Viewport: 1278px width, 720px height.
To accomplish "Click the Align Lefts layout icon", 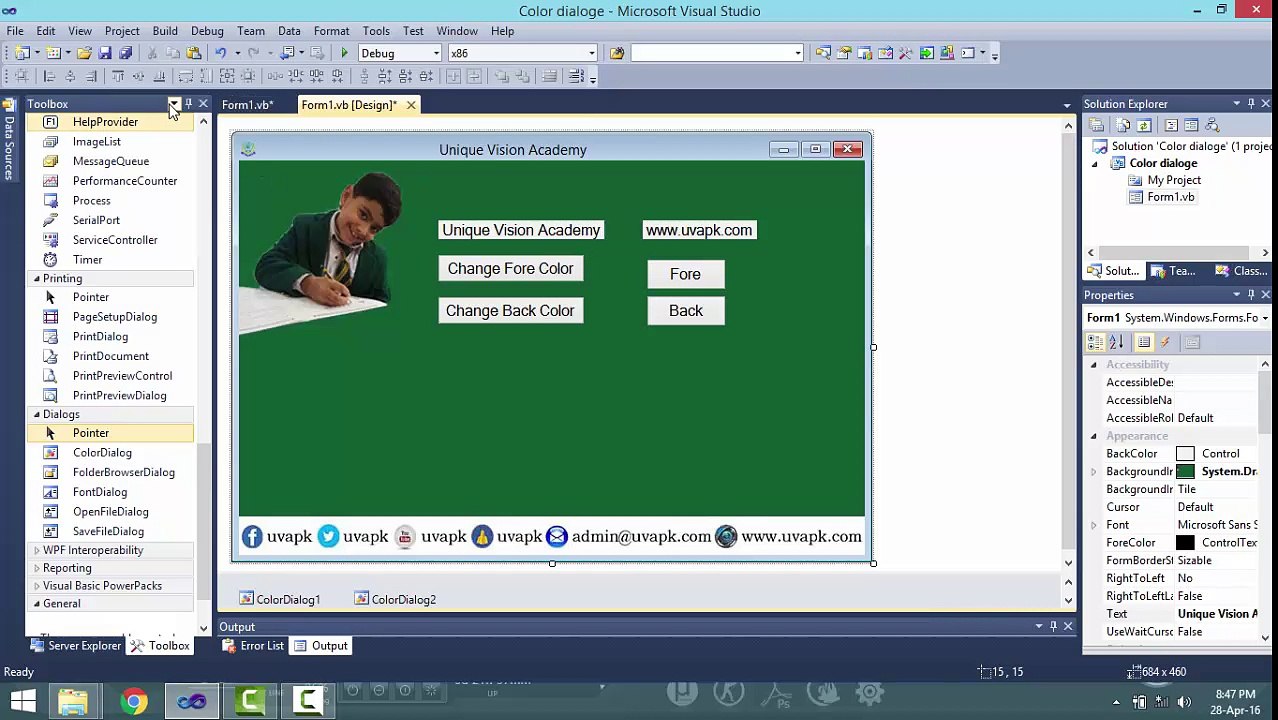I will click(x=49, y=76).
